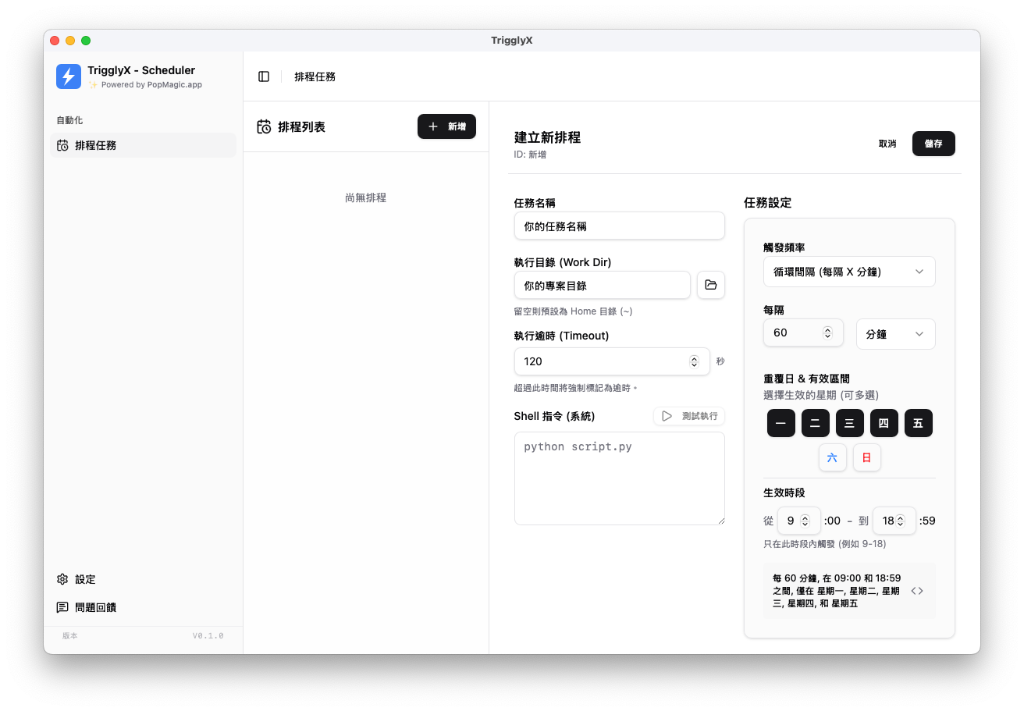
Task: Click the feedback message icon beside 問題回饋
Action: pos(63,607)
